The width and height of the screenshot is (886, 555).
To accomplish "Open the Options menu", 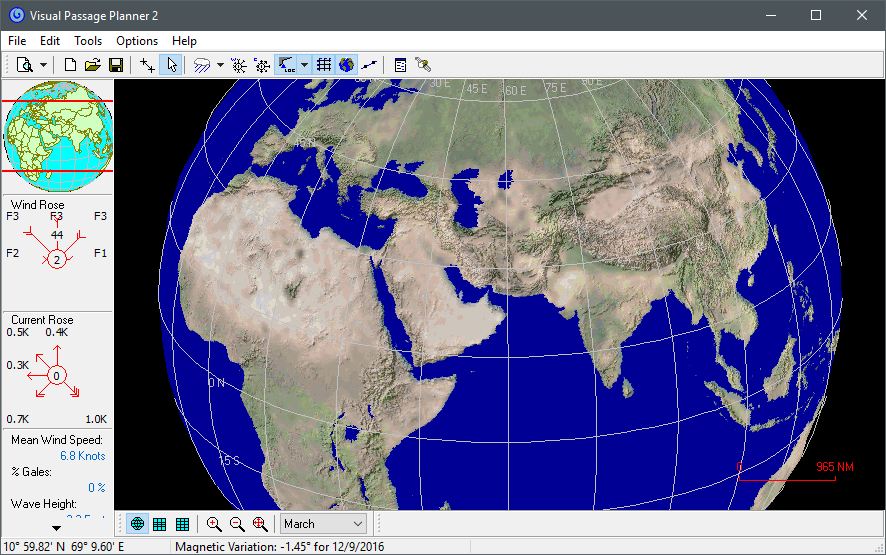I will pyautogui.click(x=137, y=41).
